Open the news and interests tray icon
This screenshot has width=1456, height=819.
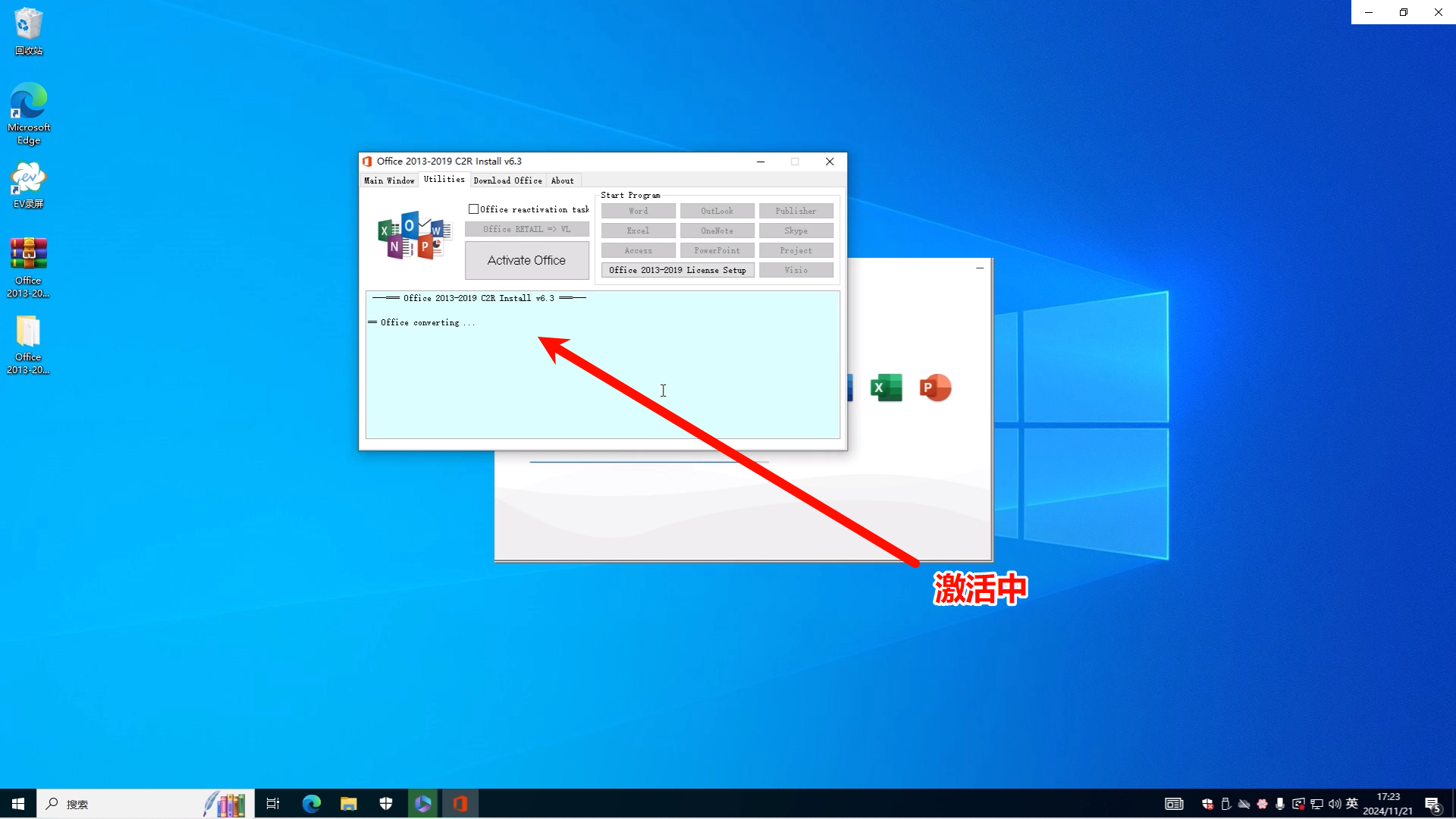1174,804
